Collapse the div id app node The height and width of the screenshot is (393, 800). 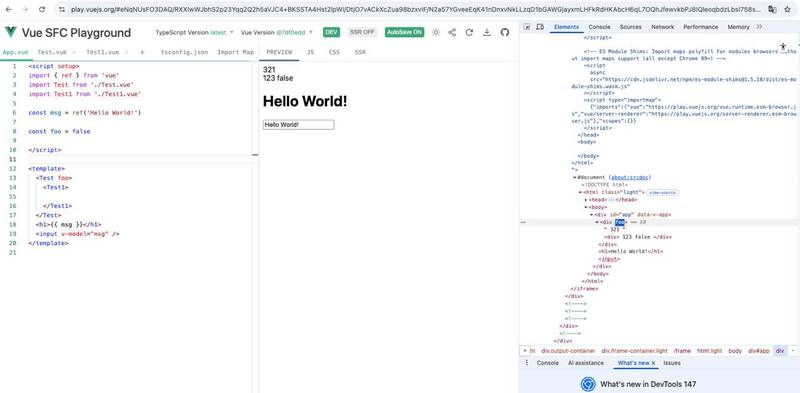[x=592, y=215]
